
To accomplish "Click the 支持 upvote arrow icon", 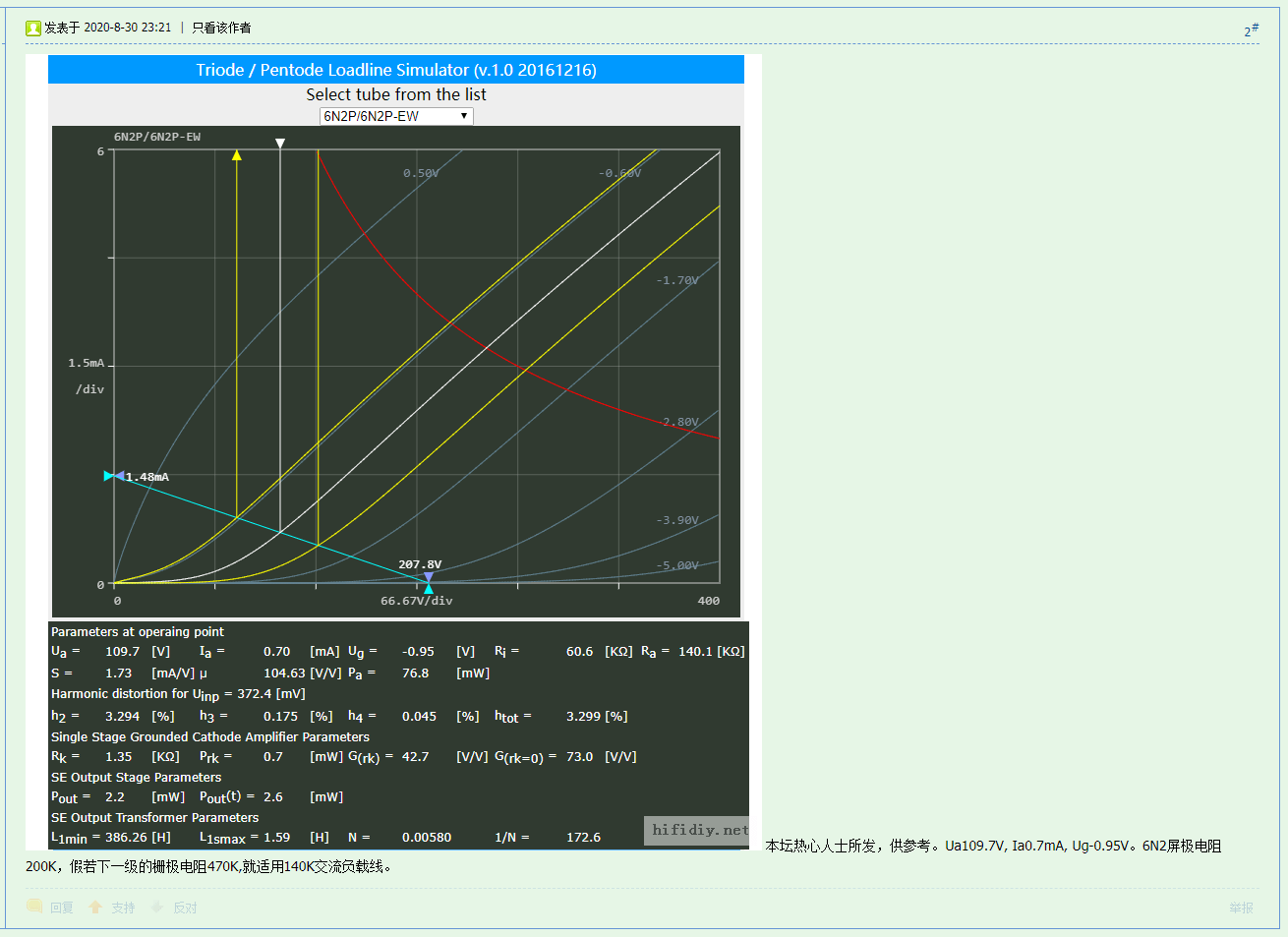I will [96, 907].
